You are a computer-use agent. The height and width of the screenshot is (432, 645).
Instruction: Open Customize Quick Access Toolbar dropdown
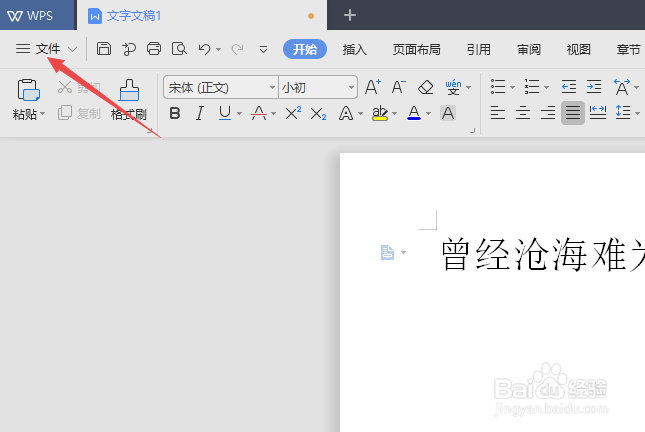click(263, 50)
